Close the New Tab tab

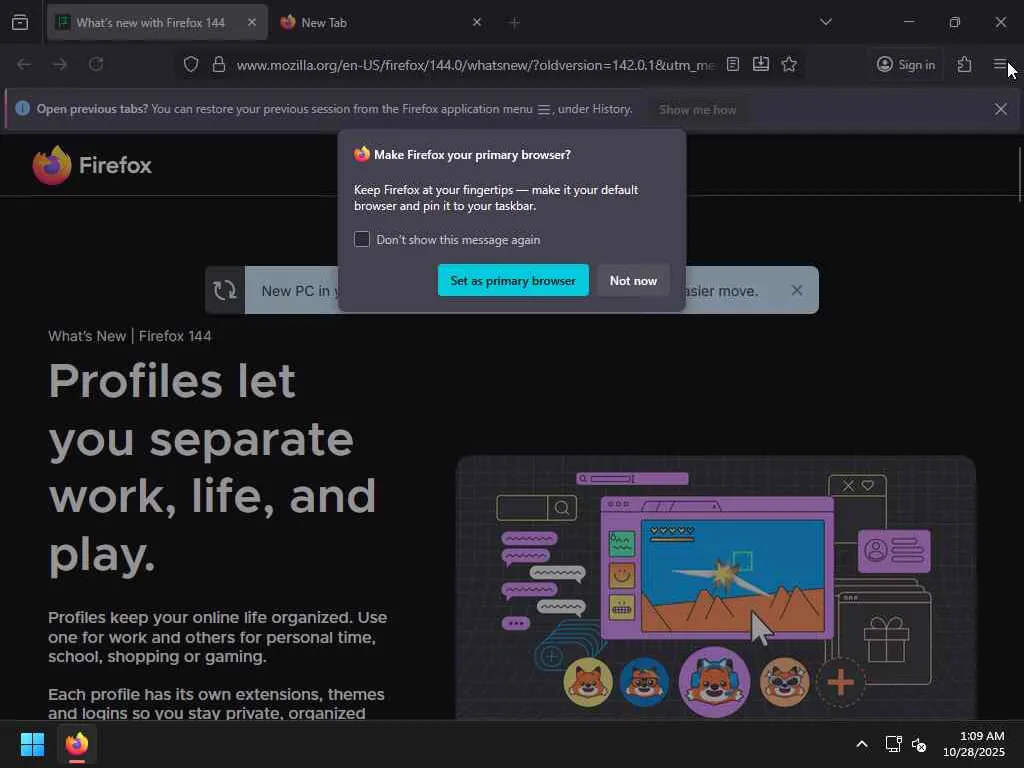[x=477, y=22]
